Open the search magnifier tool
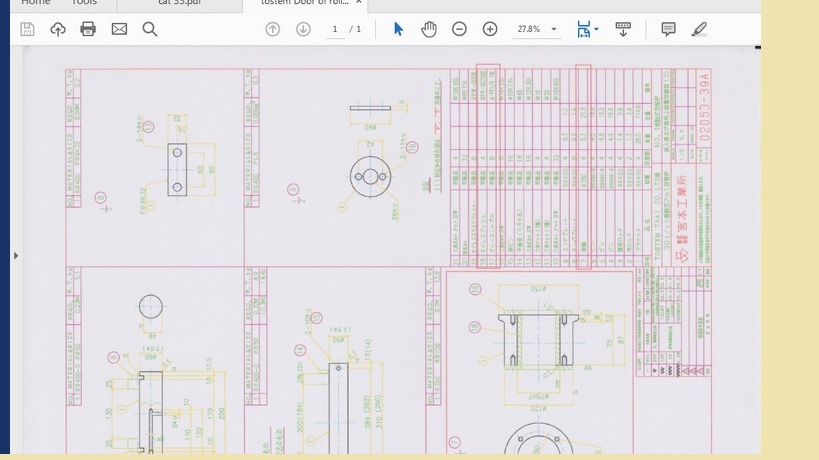 point(150,29)
